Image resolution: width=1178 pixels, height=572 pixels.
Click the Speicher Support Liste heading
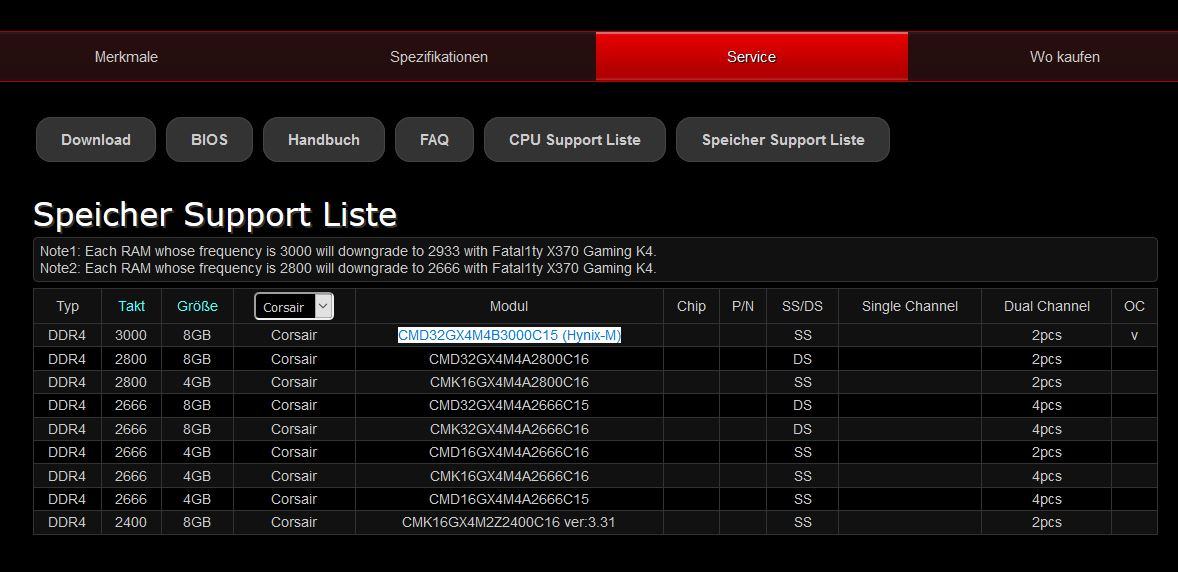point(215,215)
